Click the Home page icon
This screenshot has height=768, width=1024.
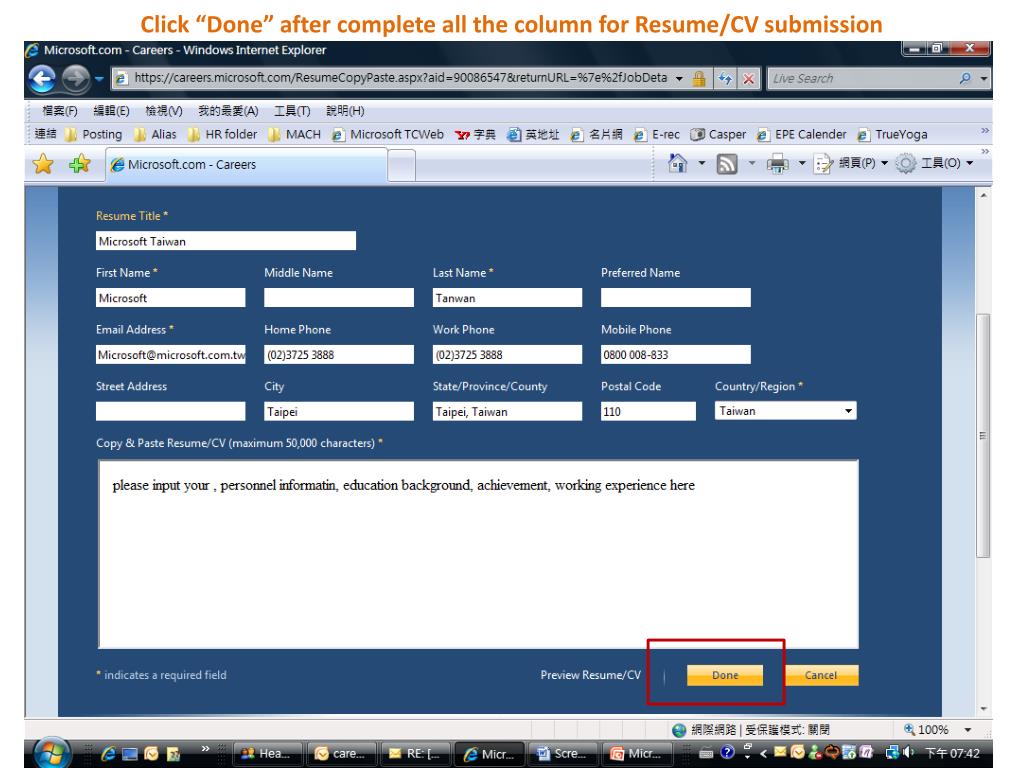pyautogui.click(x=678, y=163)
